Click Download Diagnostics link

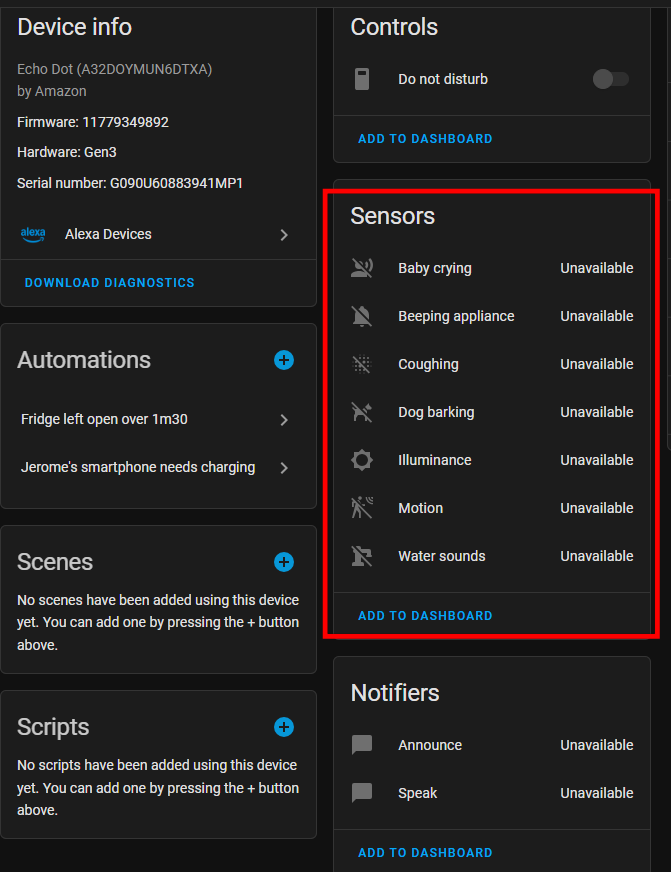pos(110,283)
